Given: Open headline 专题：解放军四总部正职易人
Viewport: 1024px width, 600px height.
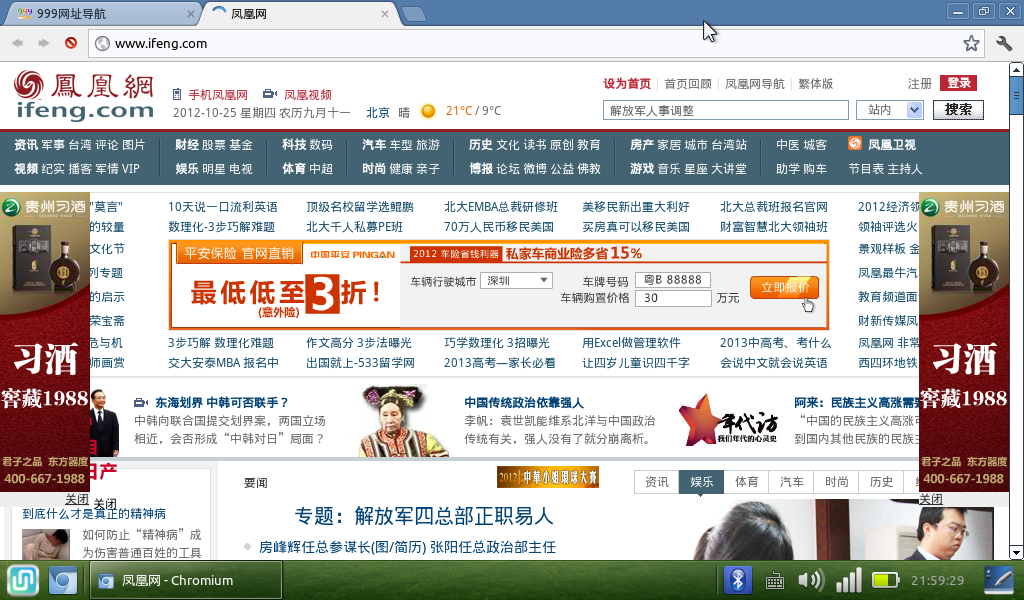Looking at the screenshot, I should (424, 516).
